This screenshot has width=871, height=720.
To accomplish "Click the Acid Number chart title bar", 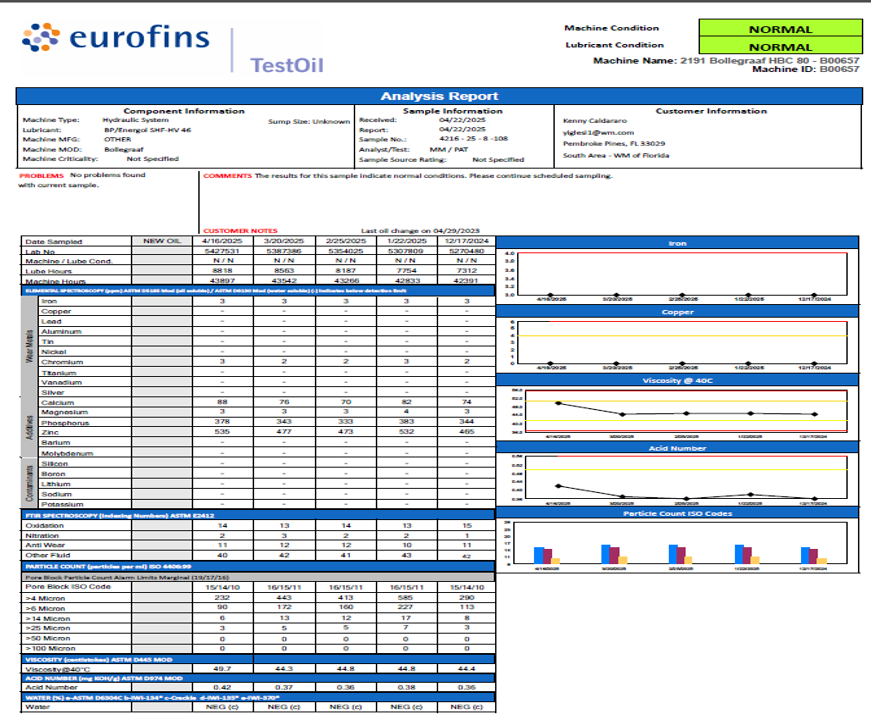I will pos(677,448).
